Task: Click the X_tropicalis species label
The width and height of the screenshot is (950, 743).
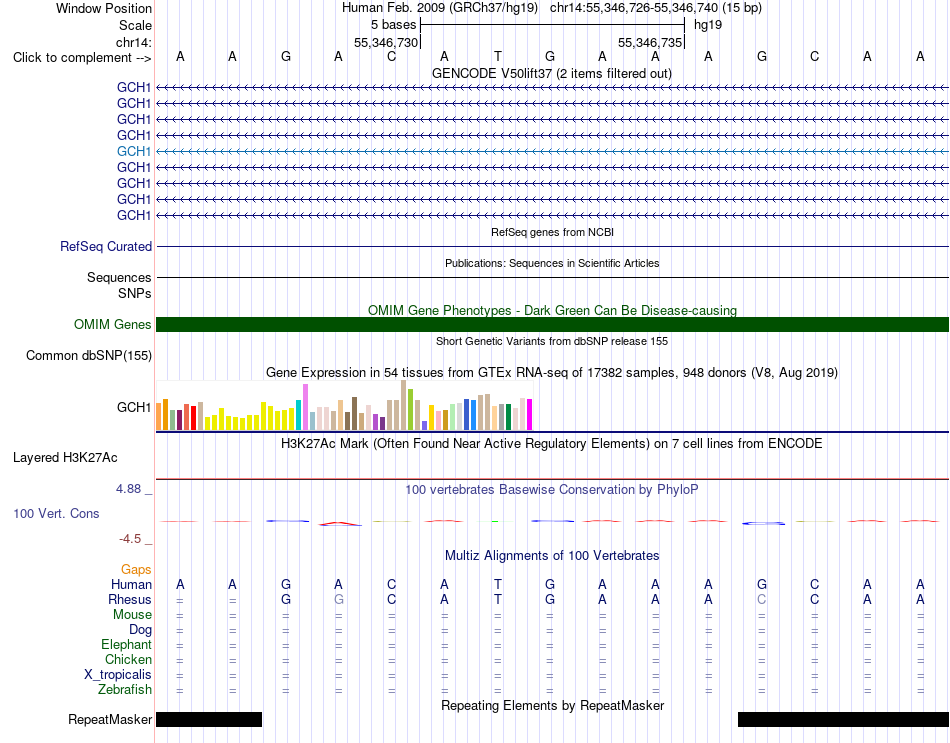Action: (118, 675)
